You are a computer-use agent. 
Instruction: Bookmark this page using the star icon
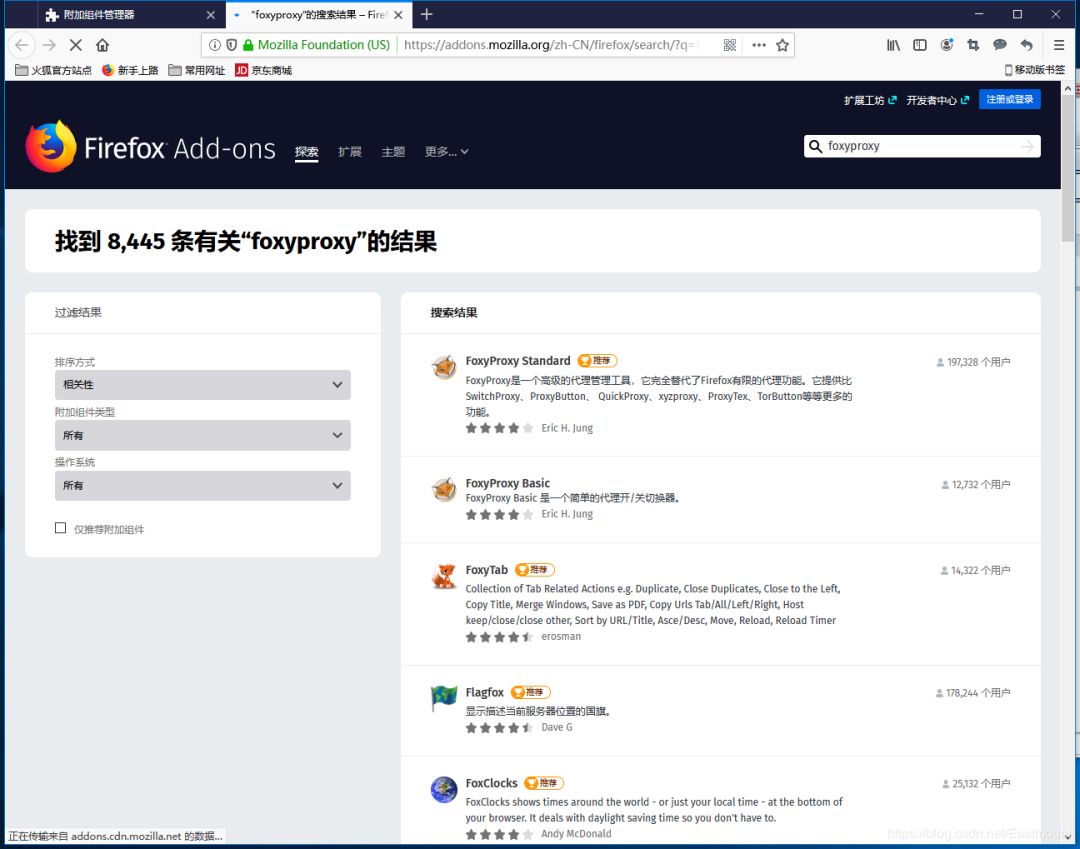pyautogui.click(x=783, y=45)
